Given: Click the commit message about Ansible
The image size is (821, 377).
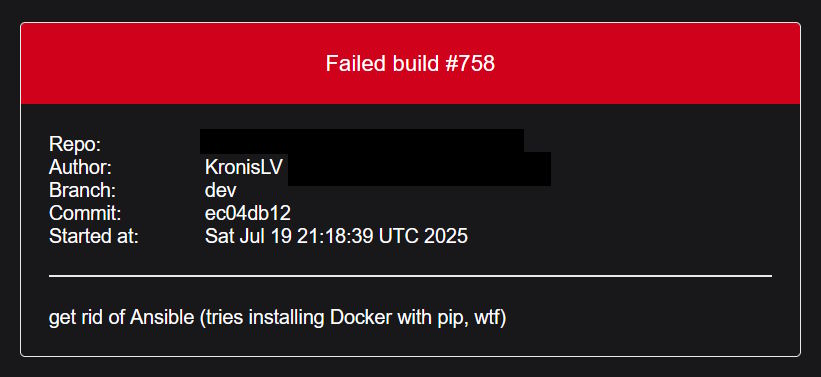Looking at the screenshot, I should coord(278,317).
